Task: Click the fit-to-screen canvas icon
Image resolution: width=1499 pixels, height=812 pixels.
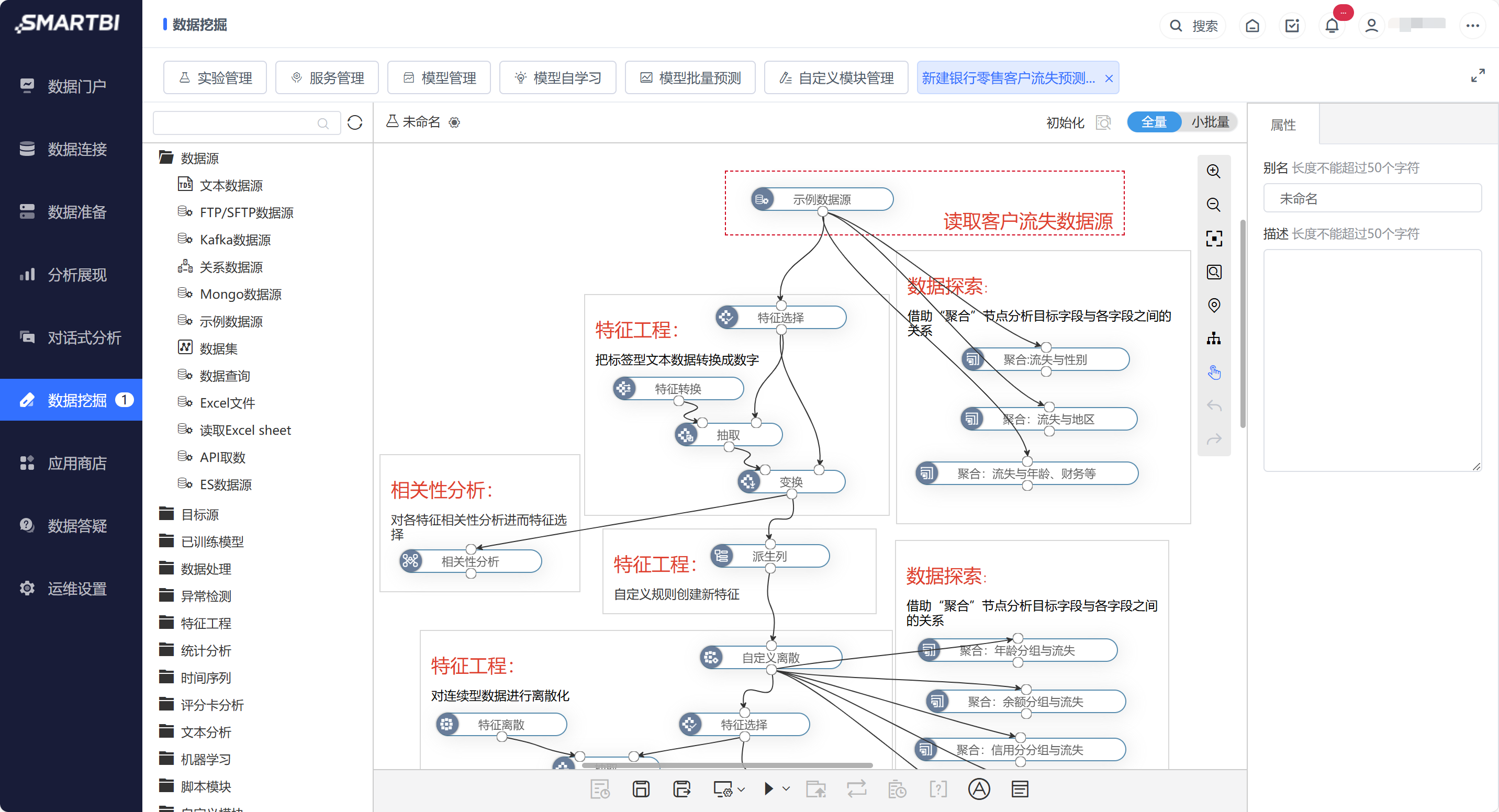Action: coord(1214,238)
